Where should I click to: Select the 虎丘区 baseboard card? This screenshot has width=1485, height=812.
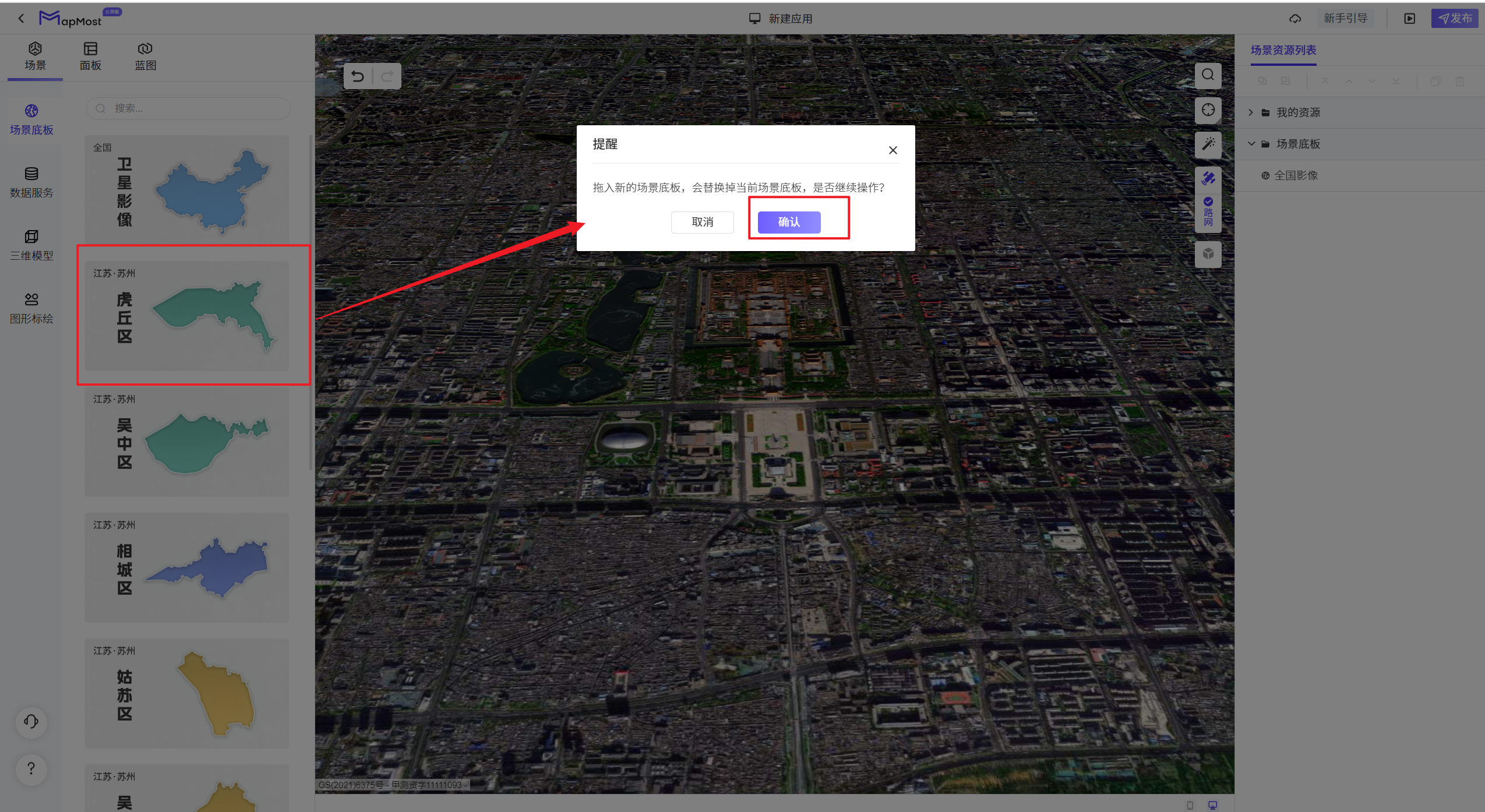click(x=187, y=316)
